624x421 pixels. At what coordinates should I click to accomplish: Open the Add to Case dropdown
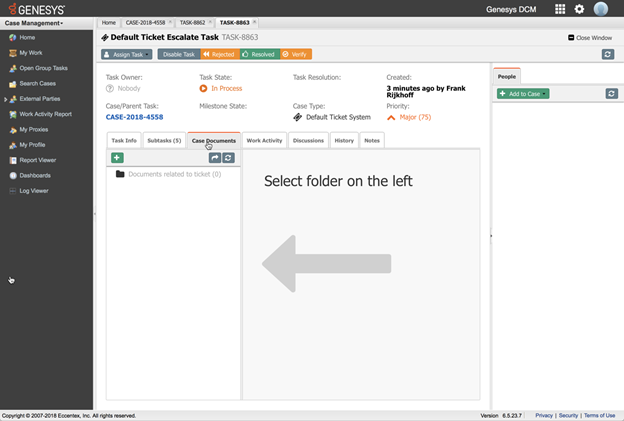pyautogui.click(x=523, y=94)
